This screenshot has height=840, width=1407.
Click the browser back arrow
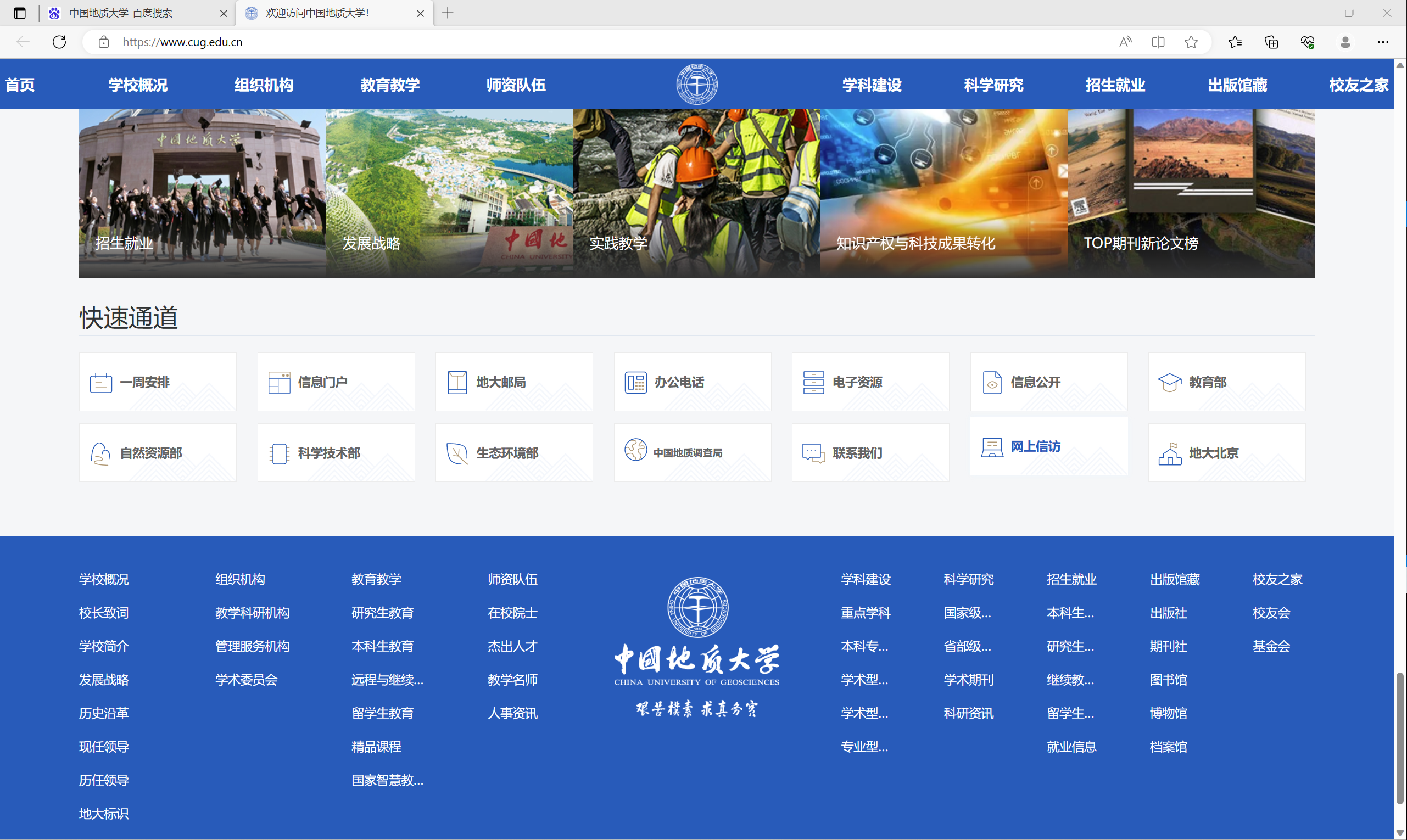click(23, 42)
